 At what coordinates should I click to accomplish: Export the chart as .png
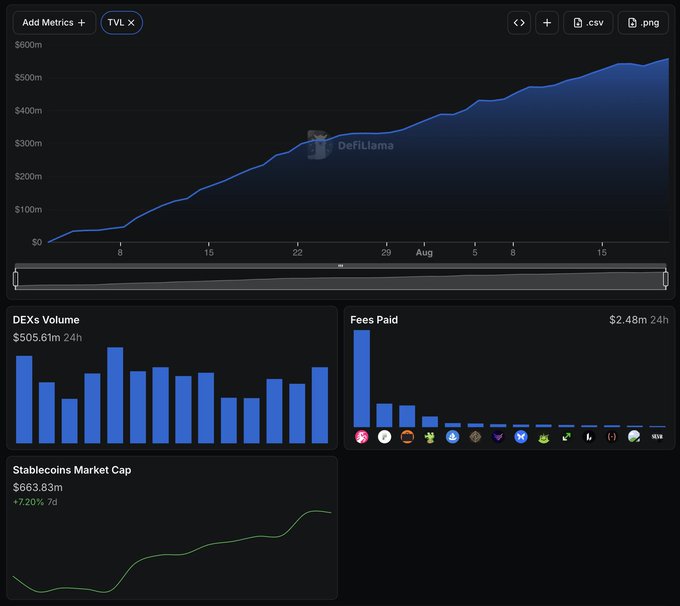tap(643, 23)
